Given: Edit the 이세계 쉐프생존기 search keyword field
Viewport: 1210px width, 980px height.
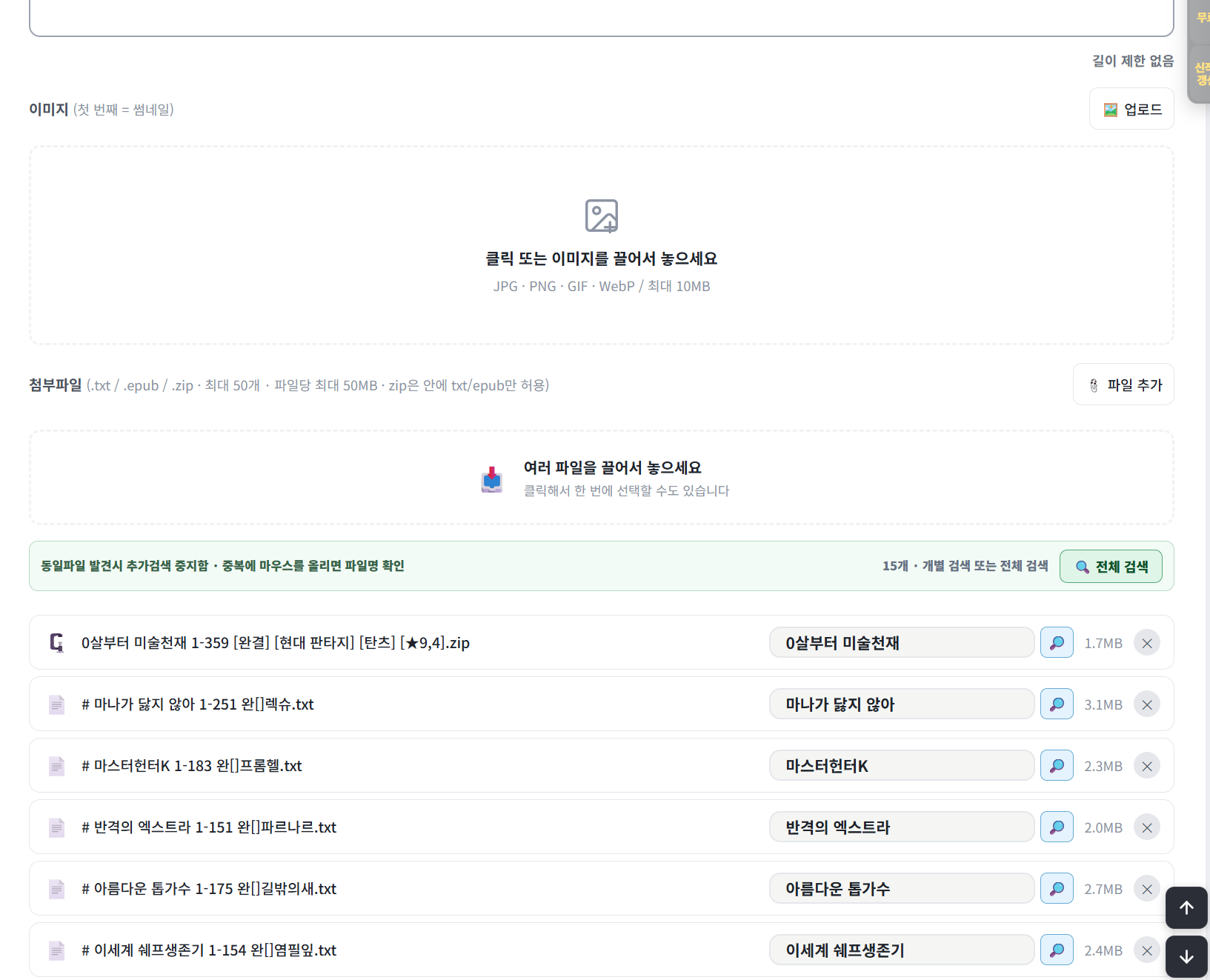Looking at the screenshot, I should 902,950.
